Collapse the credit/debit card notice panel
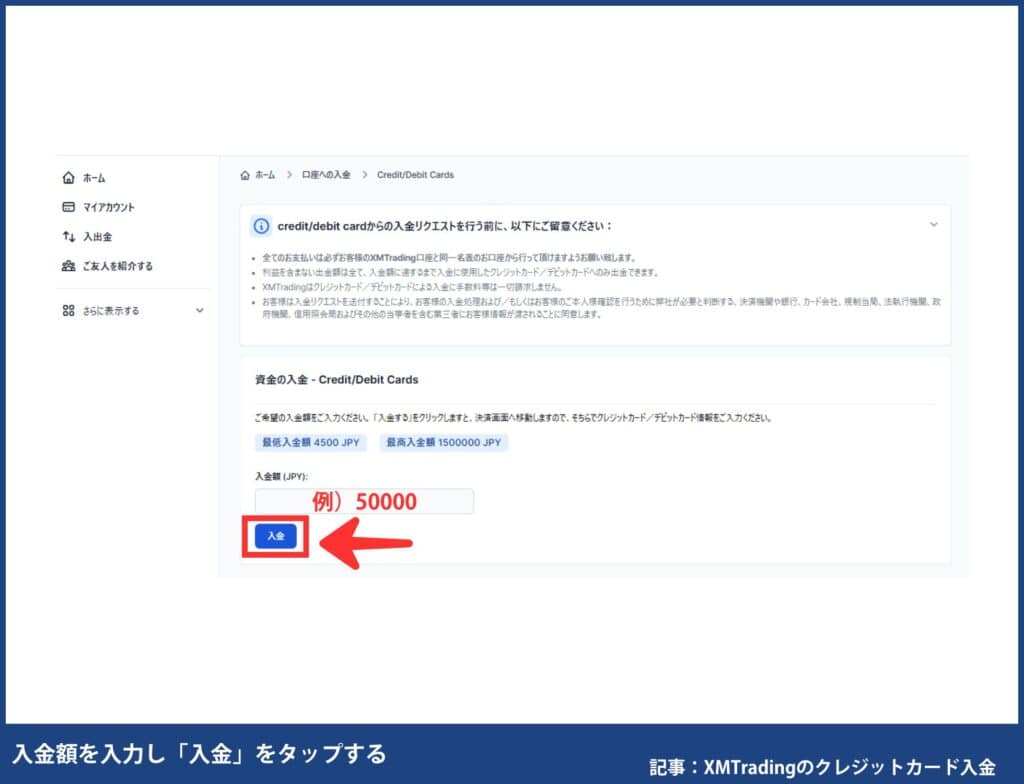Screen dimensions: 1024x784 pos(933,224)
